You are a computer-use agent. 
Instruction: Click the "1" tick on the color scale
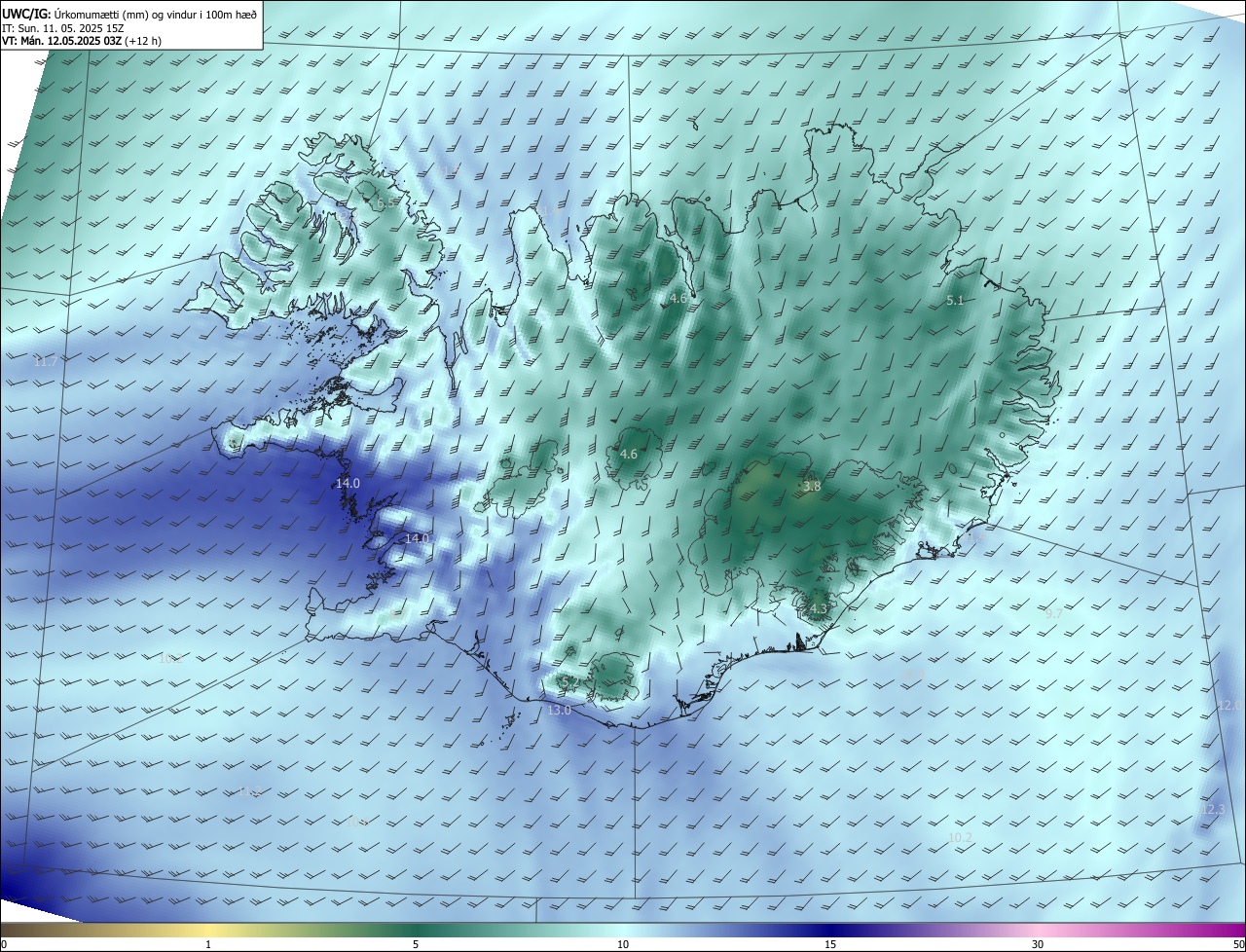pyautogui.click(x=208, y=944)
